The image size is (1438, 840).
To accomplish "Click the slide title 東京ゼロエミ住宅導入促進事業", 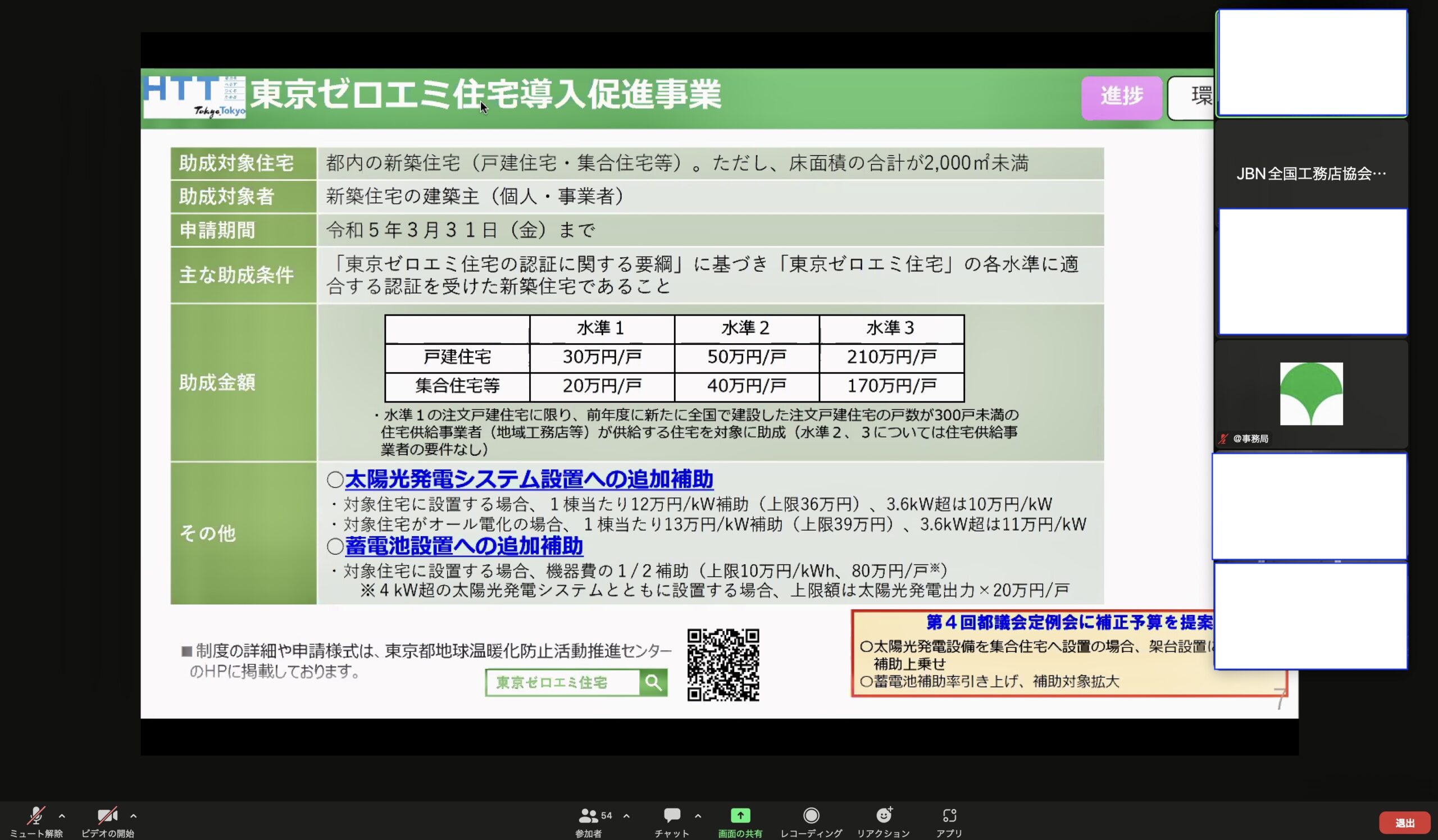I will pos(486,95).
